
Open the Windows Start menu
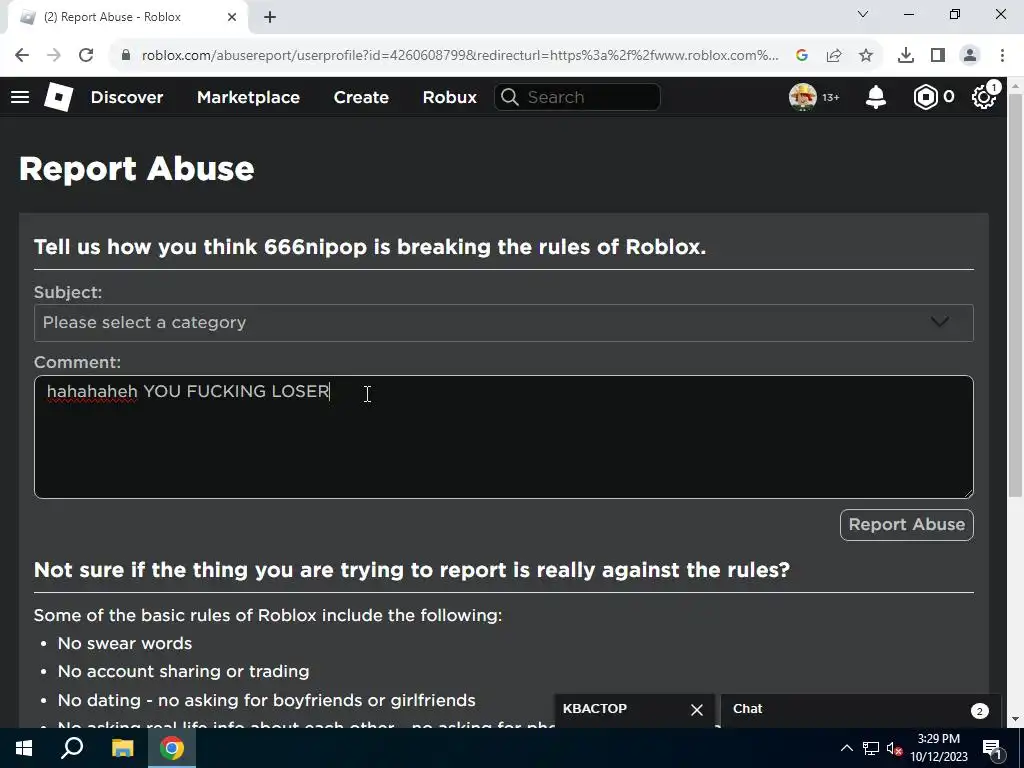coord(24,748)
